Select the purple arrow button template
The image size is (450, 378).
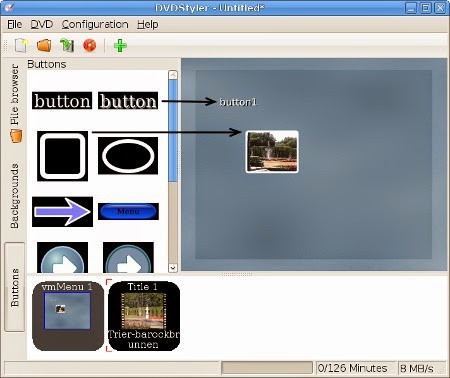(x=62, y=212)
